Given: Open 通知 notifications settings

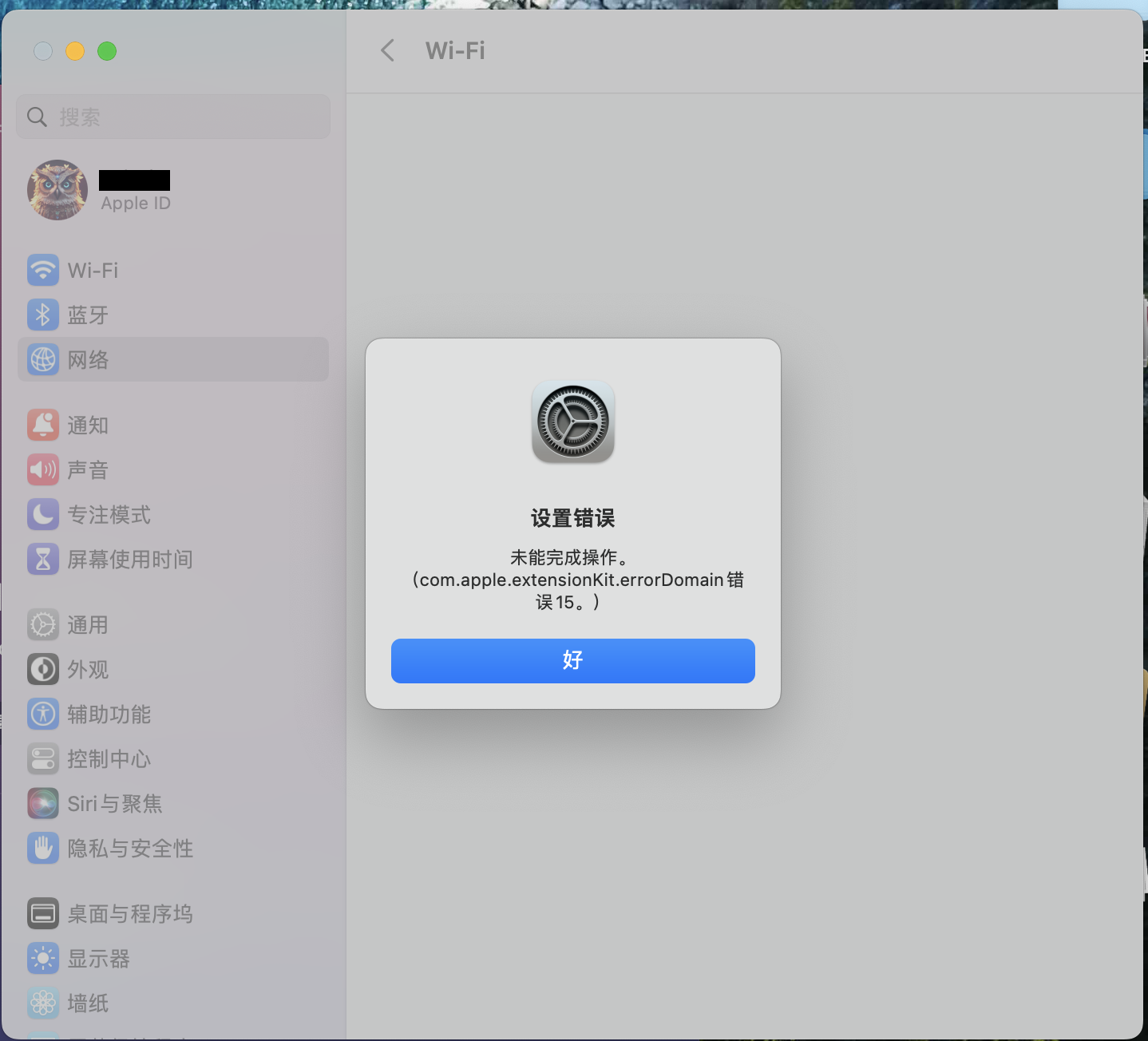Looking at the screenshot, I should click(x=173, y=425).
